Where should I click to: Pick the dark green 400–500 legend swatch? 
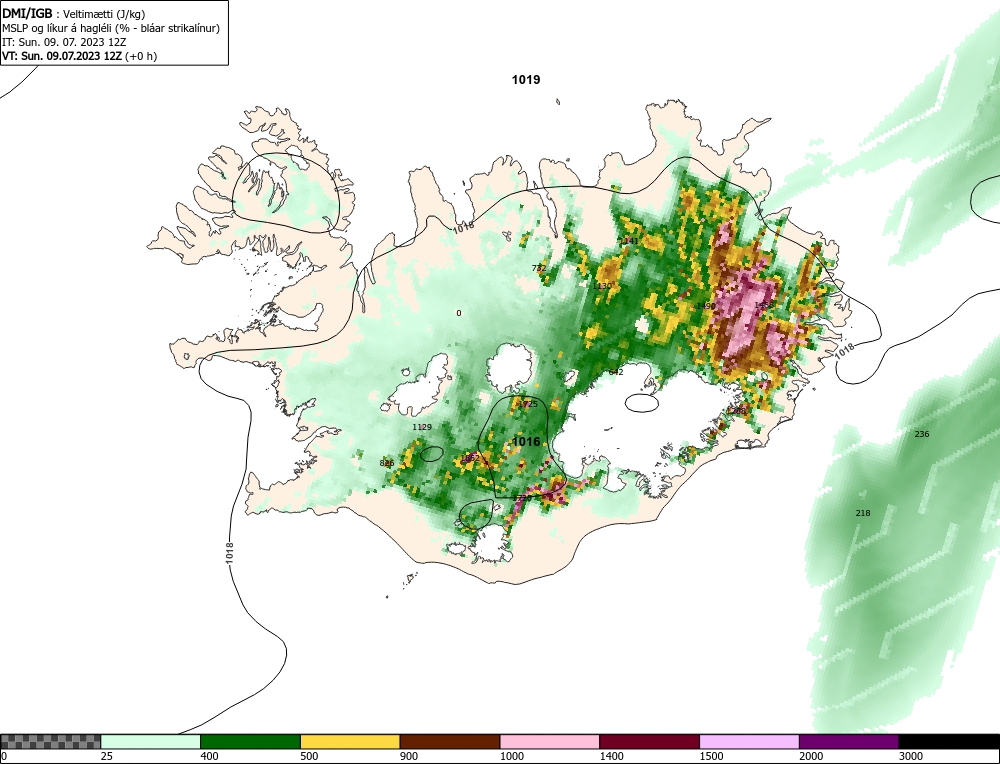pyautogui.click(x=250, y=741)
